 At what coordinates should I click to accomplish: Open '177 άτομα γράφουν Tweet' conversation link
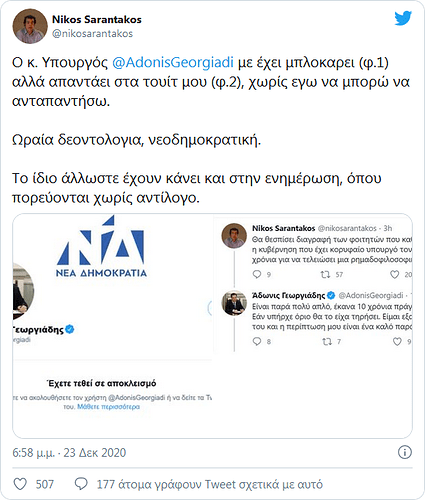point(210,484)
